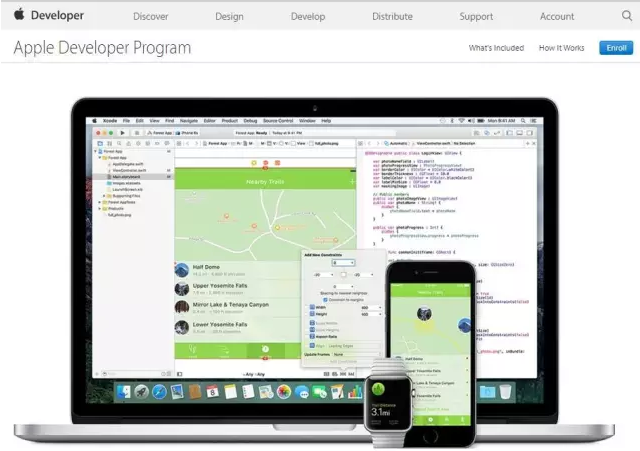Click the Apple menu in the pictured Mac menu bar
This screenshot has width=640, height=451.
[x=94, y=121]
